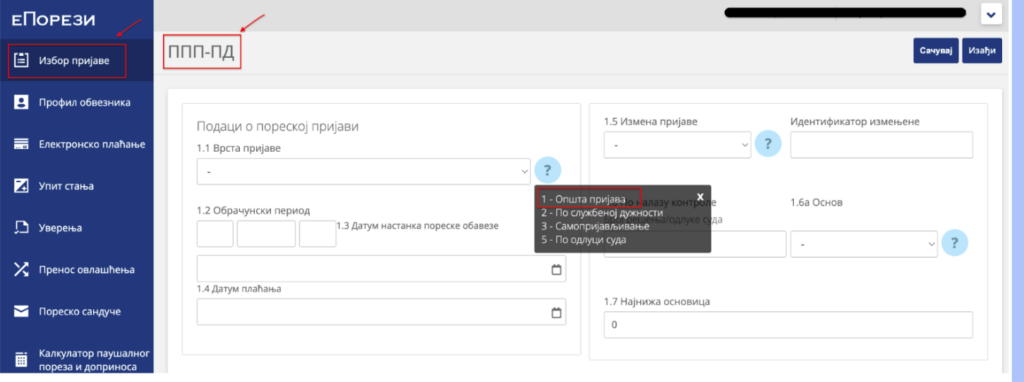Screen dimensions: 1024x382
Task: Click the Калкулатор паушалног пореза calculator icon
Action: click(x=22, y=360)
